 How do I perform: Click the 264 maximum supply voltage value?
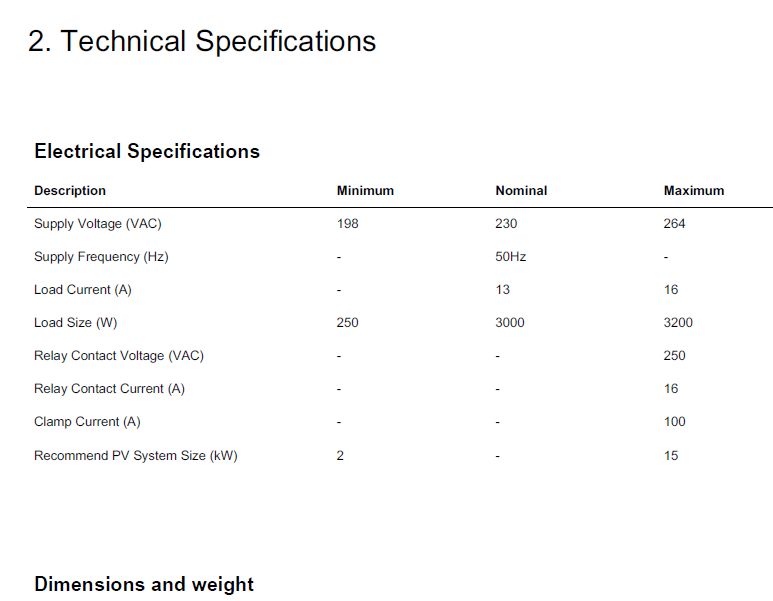coord(674,224)
